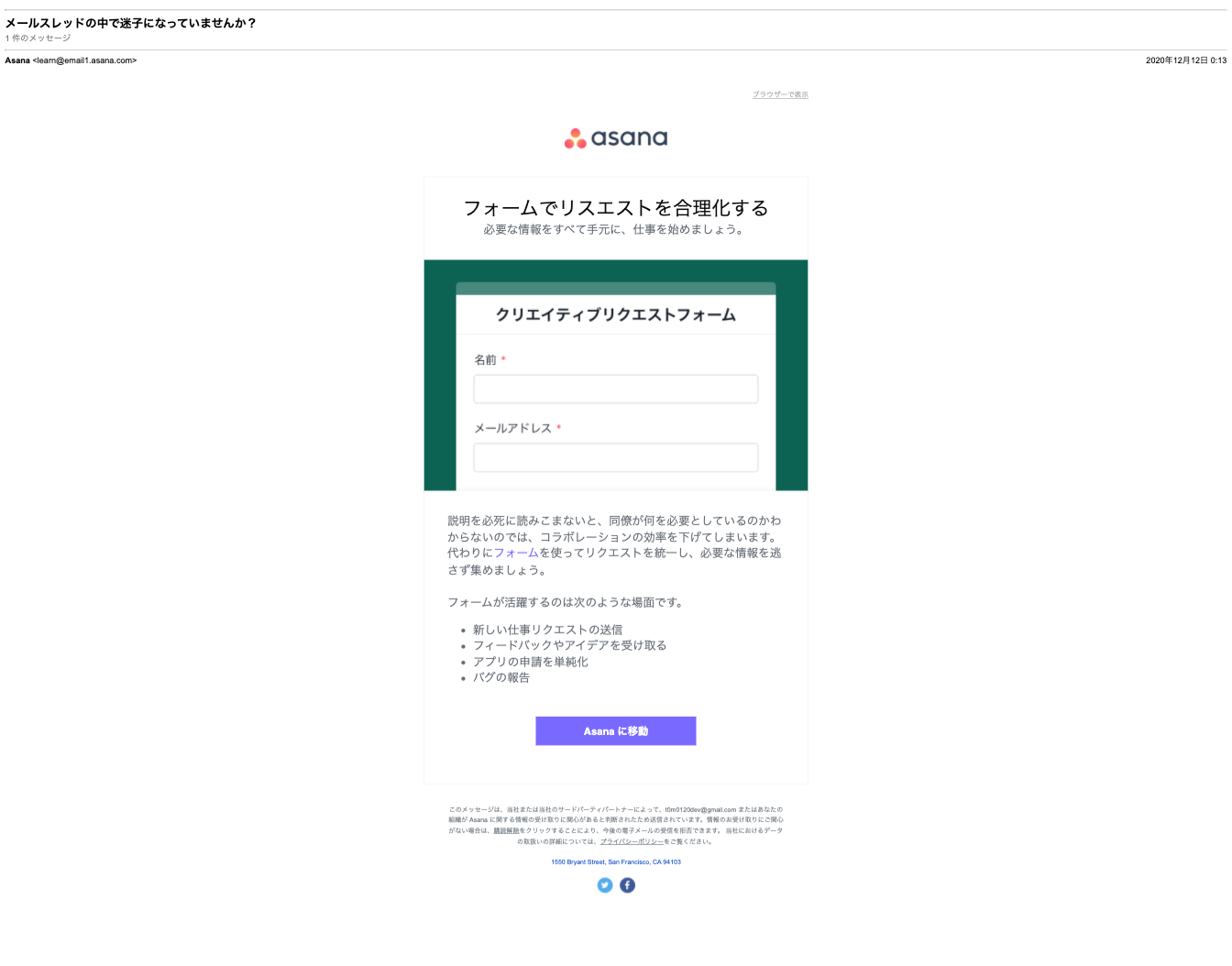Screen dimensions: 1232x966
Task: Click the "1 件のメッセージ" count text
Action: click(x=38, y=38)
